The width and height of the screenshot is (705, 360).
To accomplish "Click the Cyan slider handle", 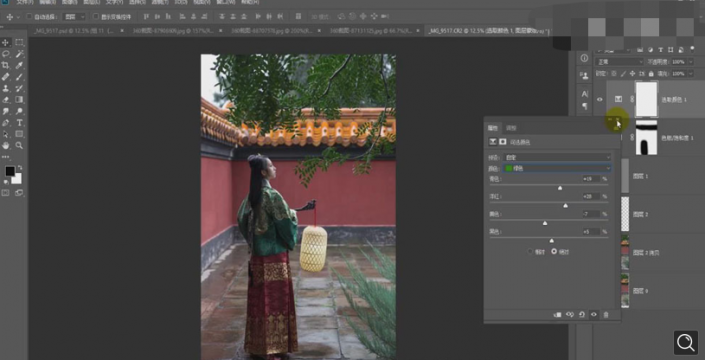I will coord(560,188).
